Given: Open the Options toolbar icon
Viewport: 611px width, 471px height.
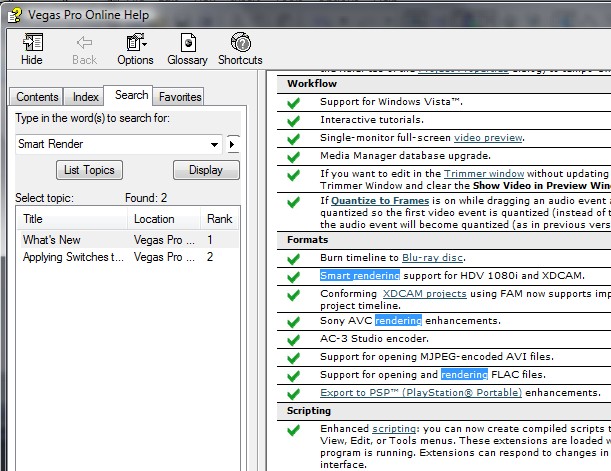Looking at the screenshot, I should pos(135,49).
